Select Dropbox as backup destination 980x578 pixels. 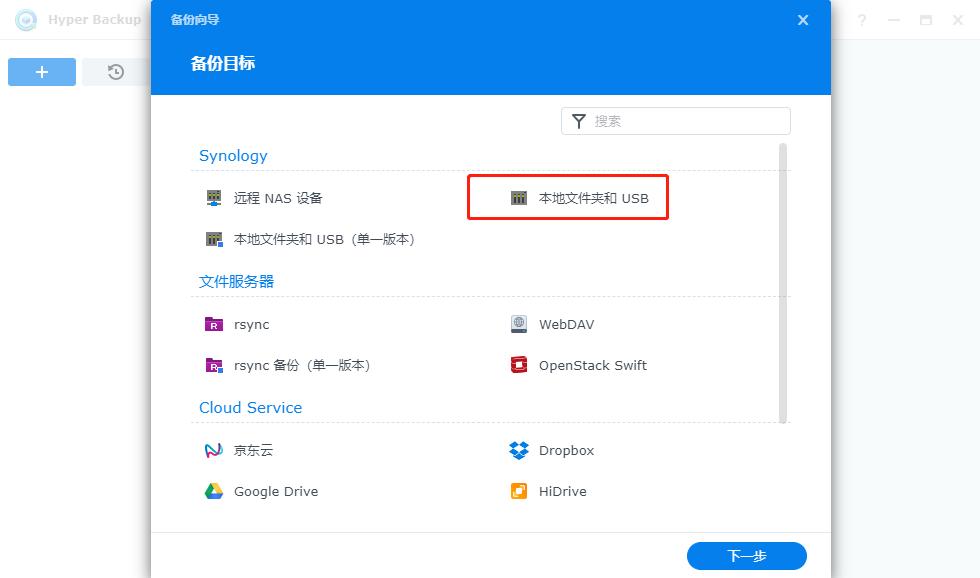click(518, 450)
